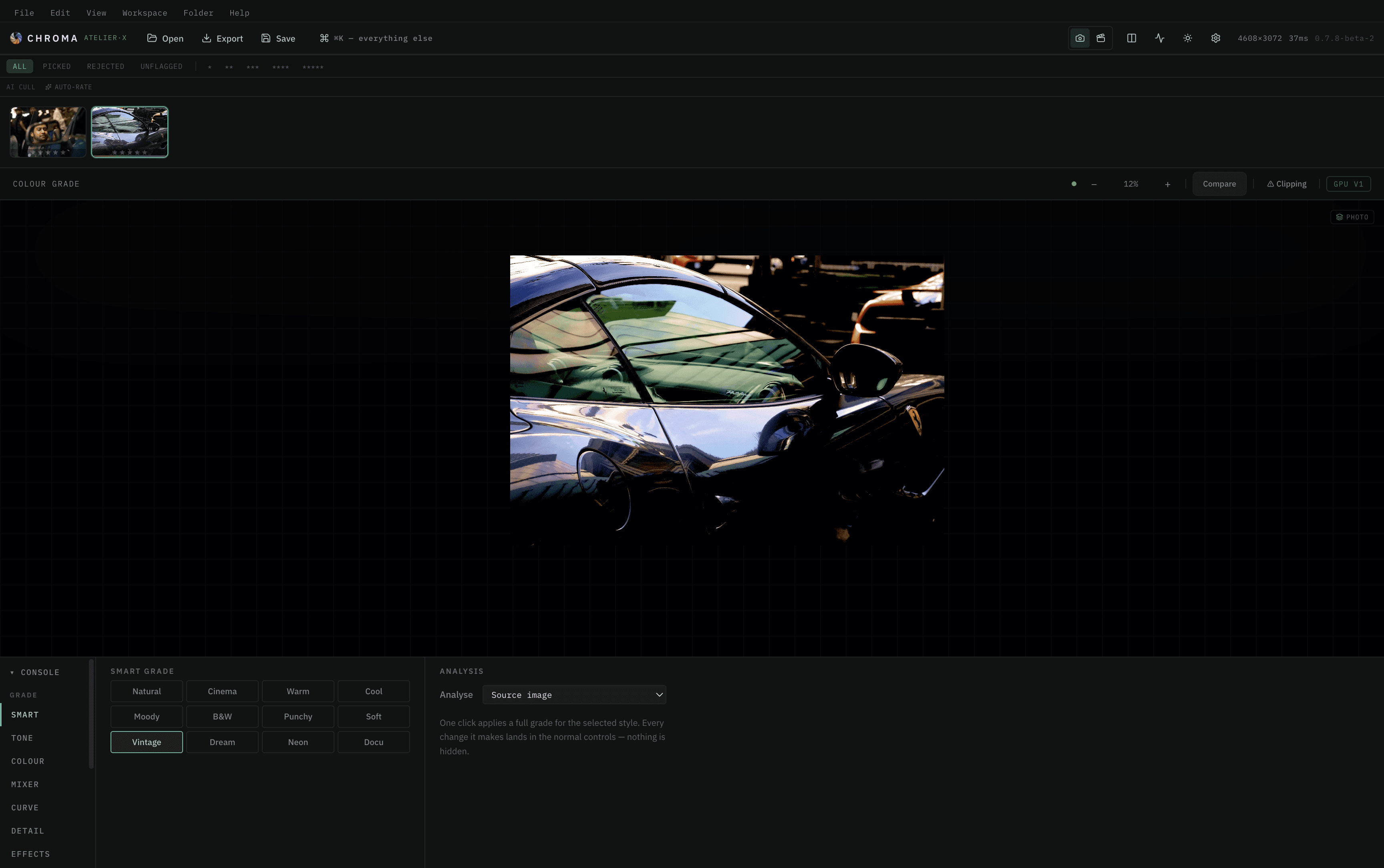Click the Open folder button

(x=165, y=38)
